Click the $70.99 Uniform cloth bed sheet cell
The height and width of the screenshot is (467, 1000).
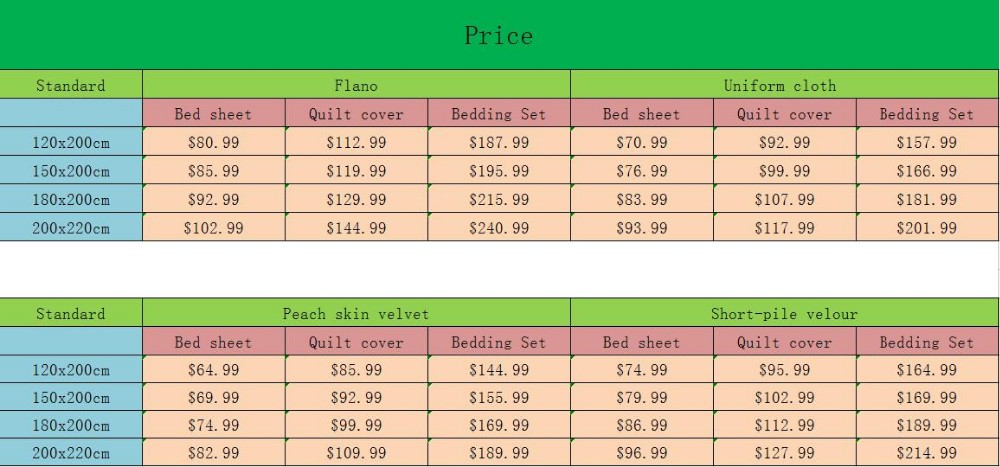642,142
